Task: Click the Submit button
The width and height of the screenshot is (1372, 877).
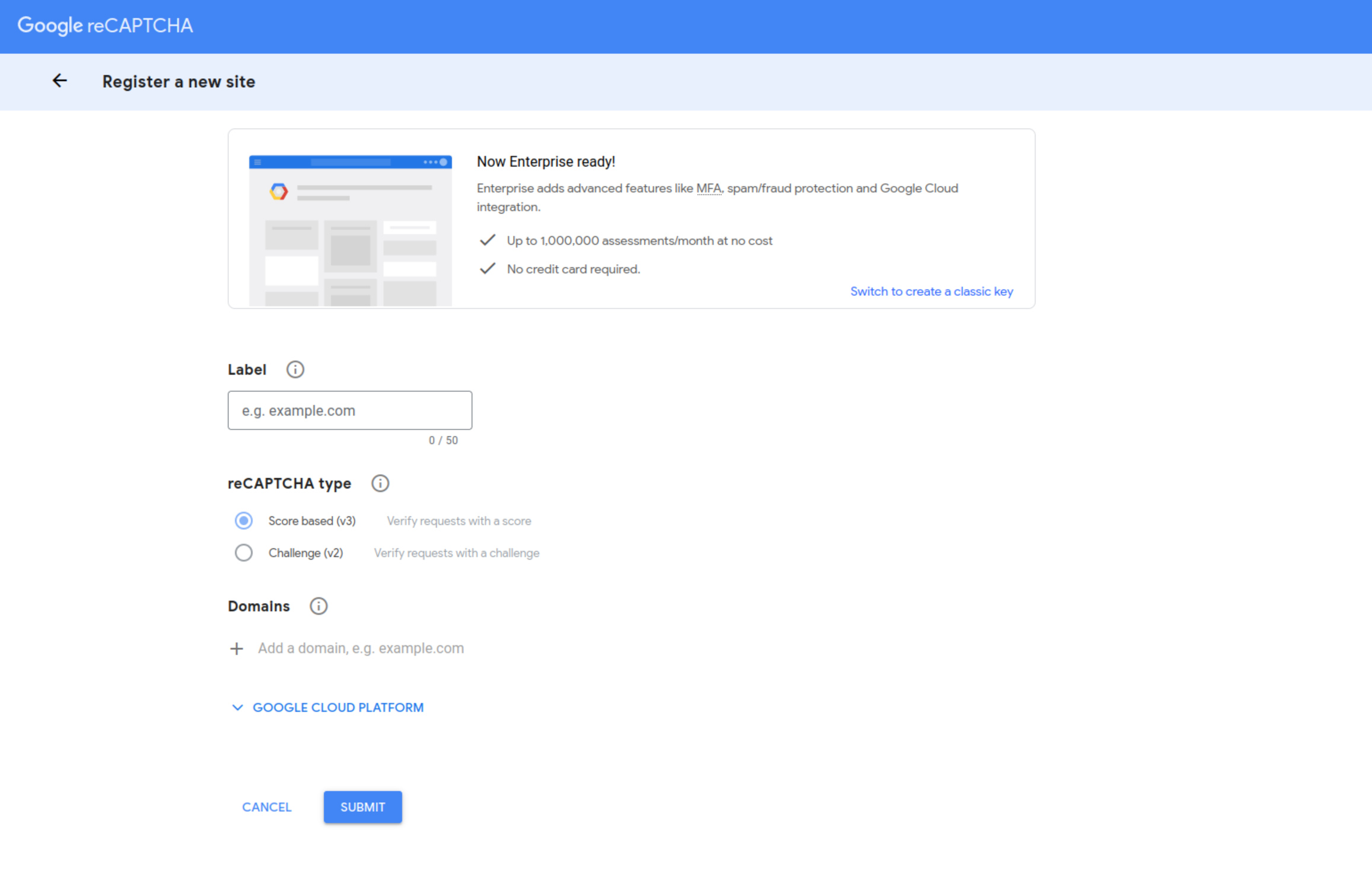Action: pos(363,807)
